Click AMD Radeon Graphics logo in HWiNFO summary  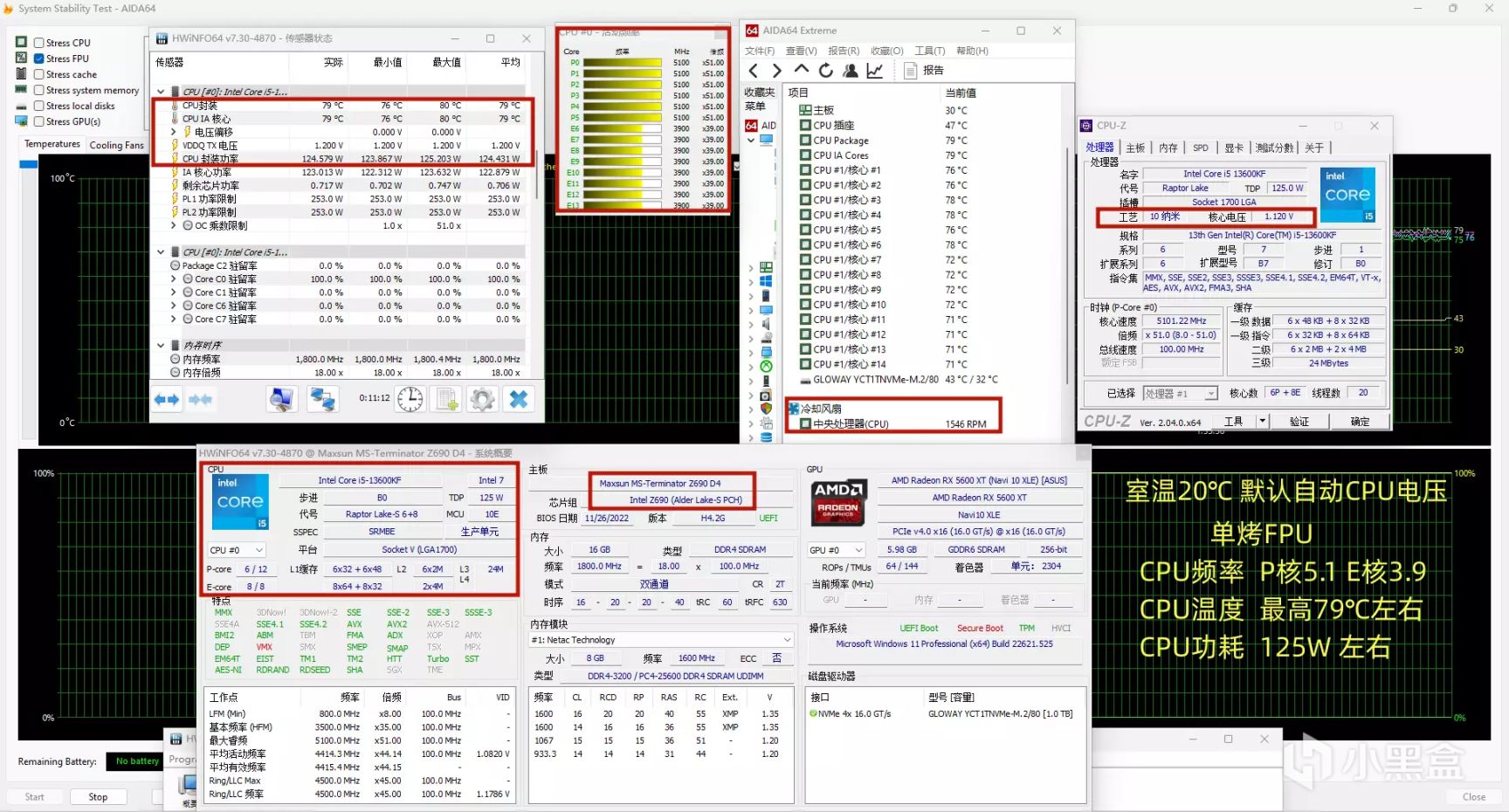839,501
